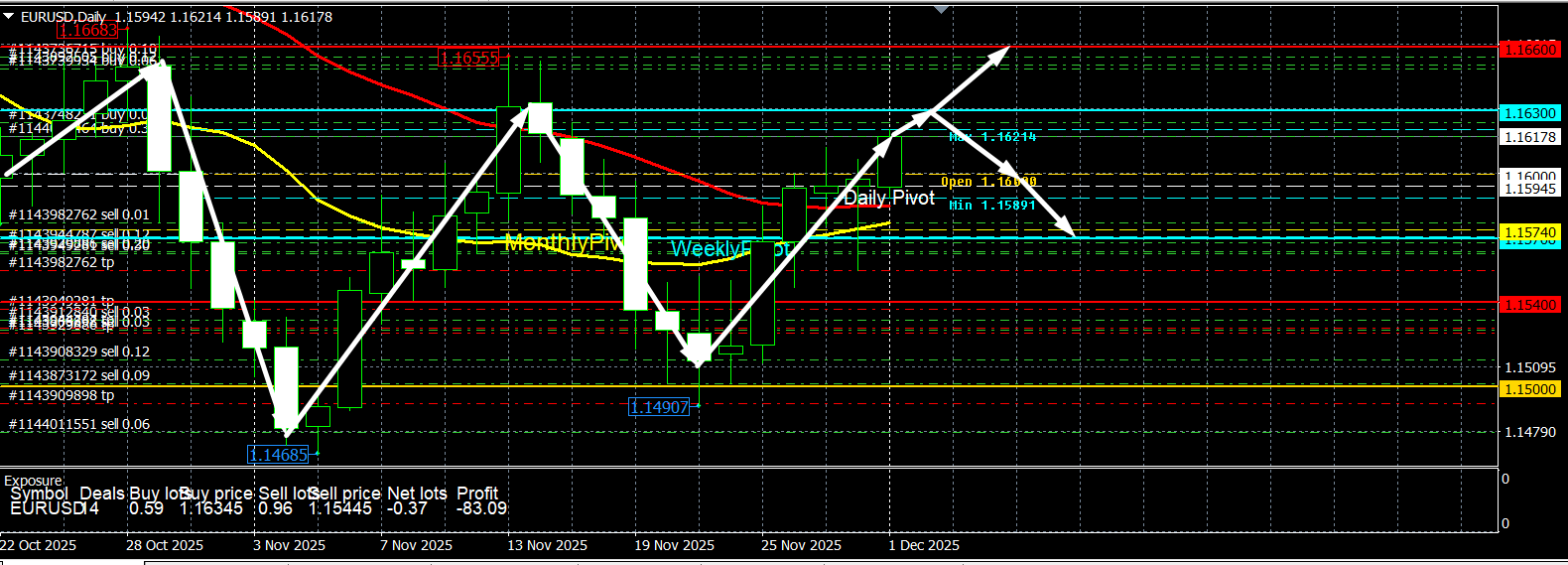Click the buy price value 1.16345
This screenshot has width=1568, height=565.
[x=211, y=508]
